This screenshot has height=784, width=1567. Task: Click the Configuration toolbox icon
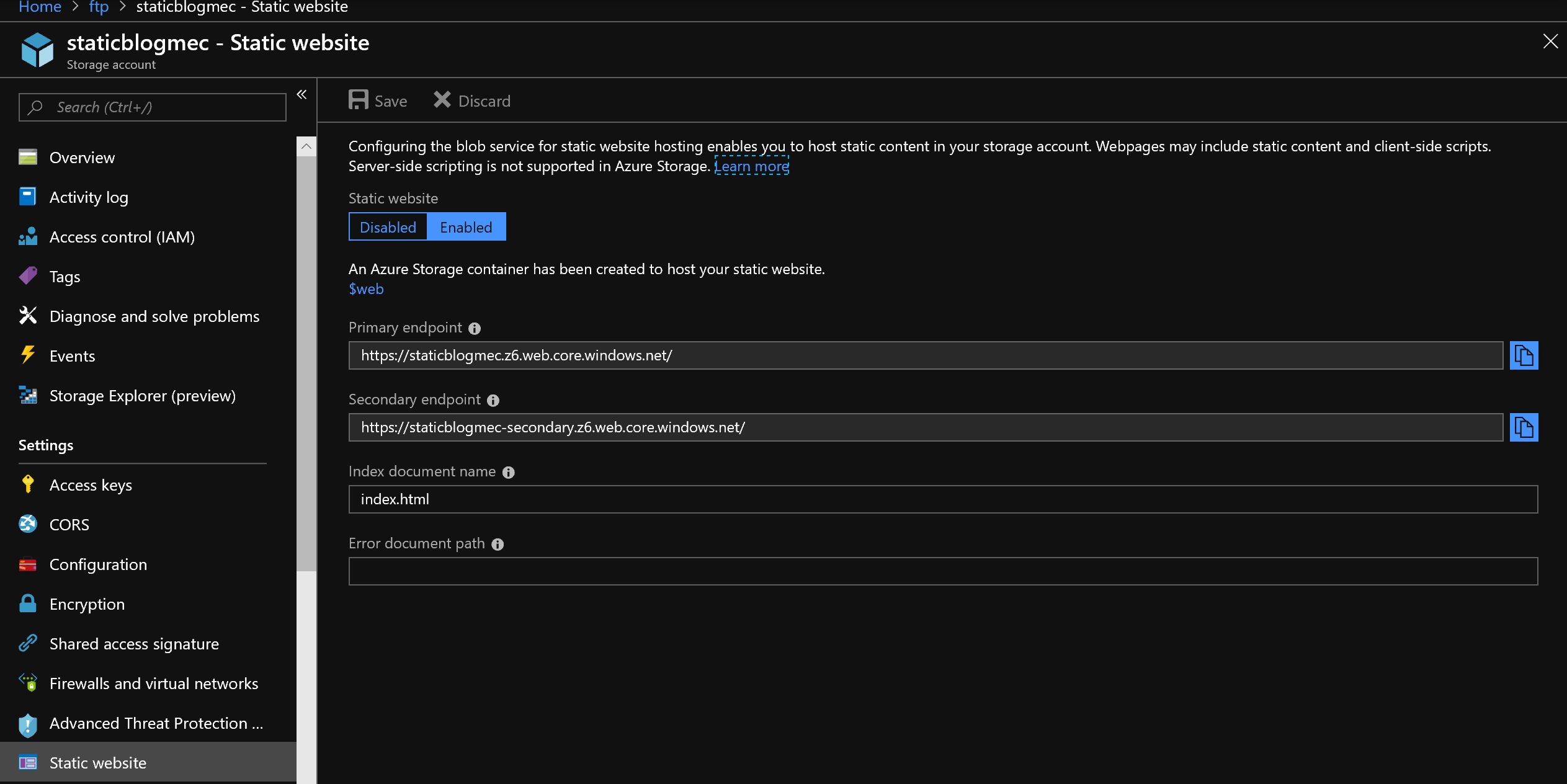28,564
